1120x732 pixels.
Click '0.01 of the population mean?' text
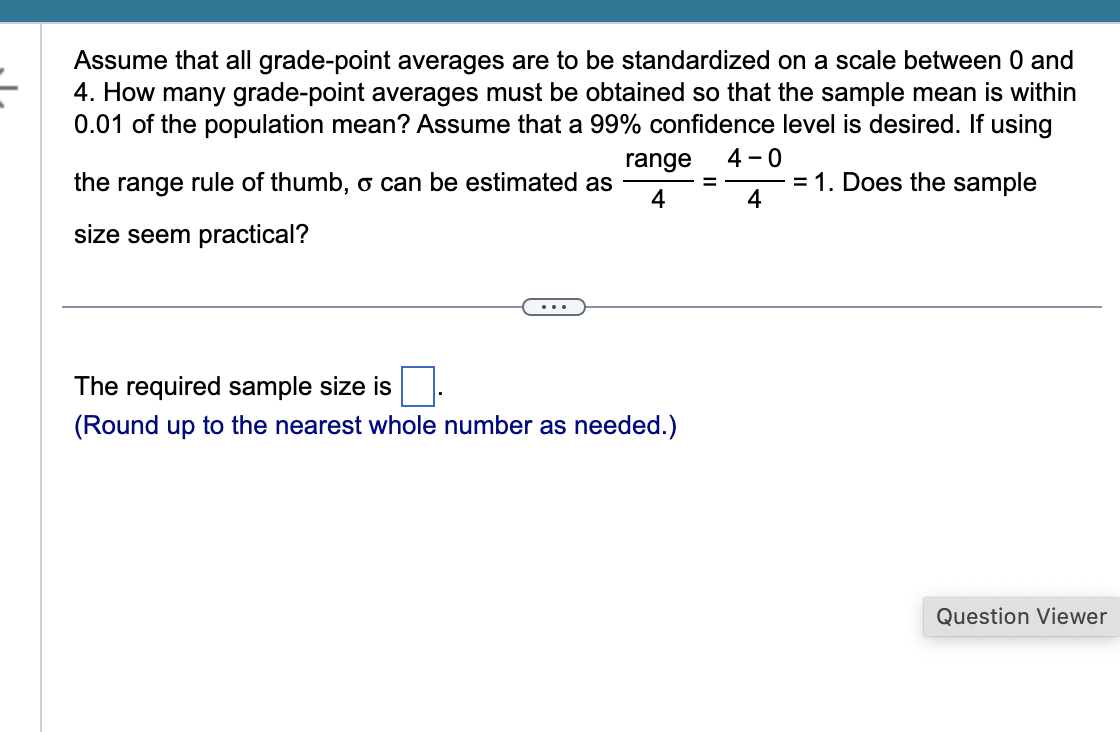[242, 124]
